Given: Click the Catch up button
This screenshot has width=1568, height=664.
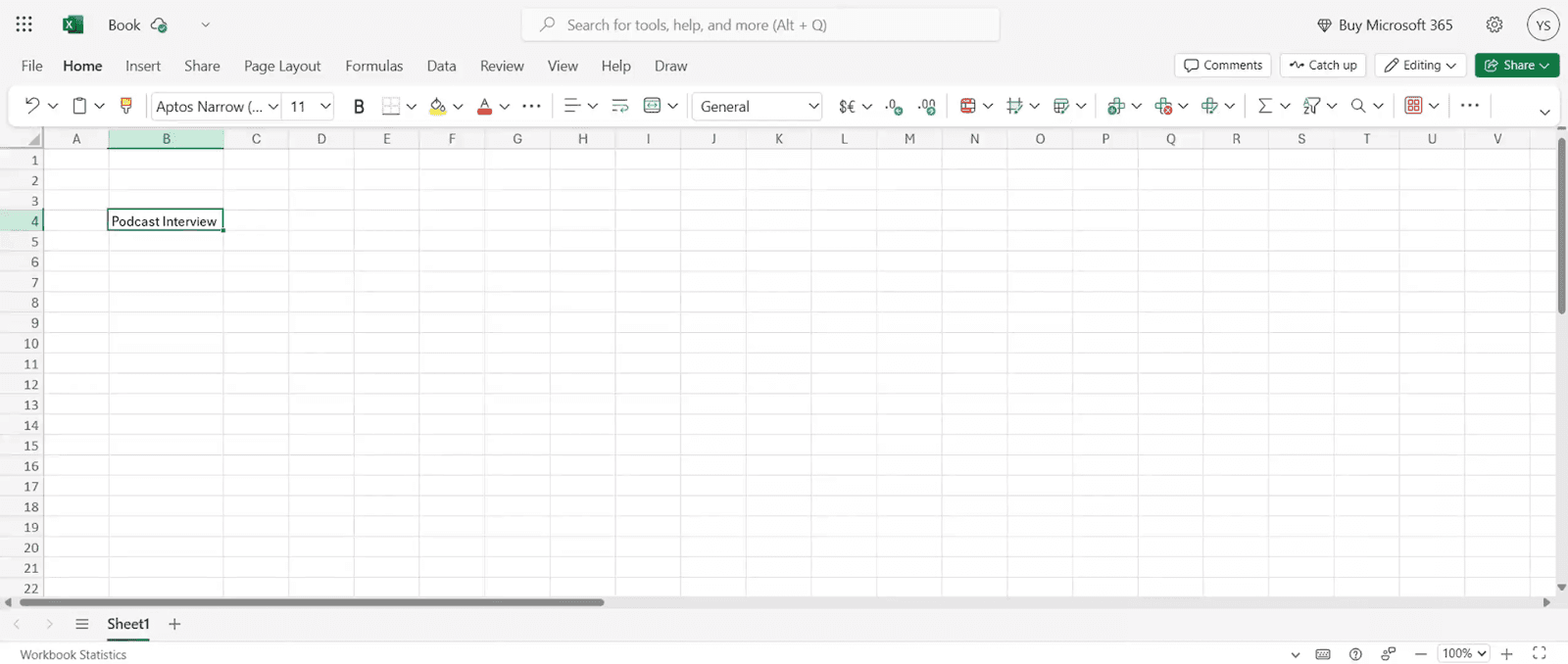Looking at the screenshot, I should click(1323, 66).
